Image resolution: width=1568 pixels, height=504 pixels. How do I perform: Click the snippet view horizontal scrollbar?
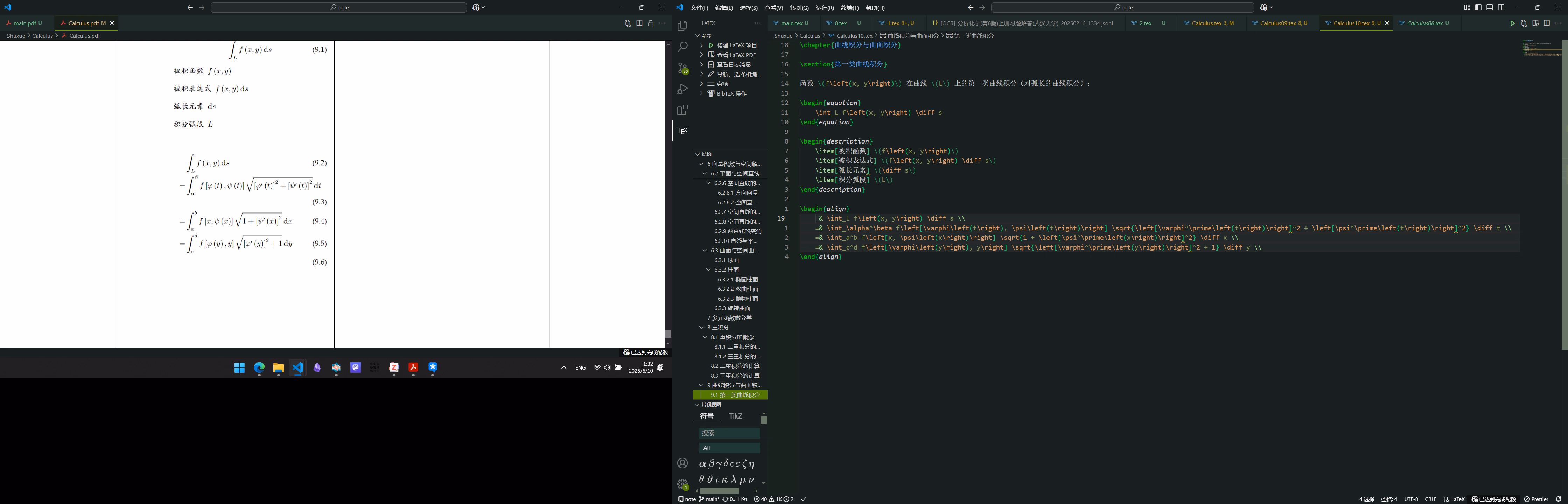[x=720, y=491]
